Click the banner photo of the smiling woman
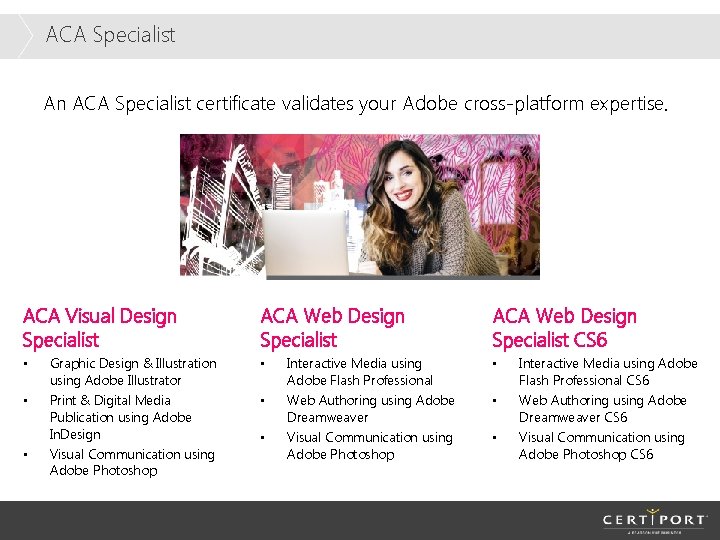The image size is (720, 540). point(360,206)
